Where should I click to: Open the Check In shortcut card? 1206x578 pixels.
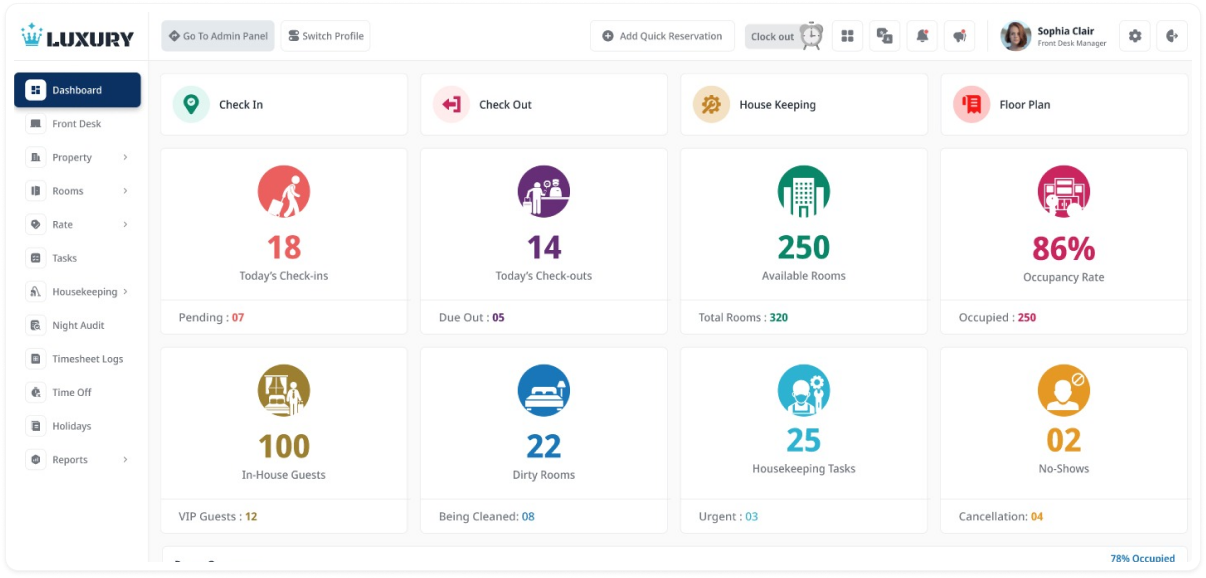[x=284, y=104]
